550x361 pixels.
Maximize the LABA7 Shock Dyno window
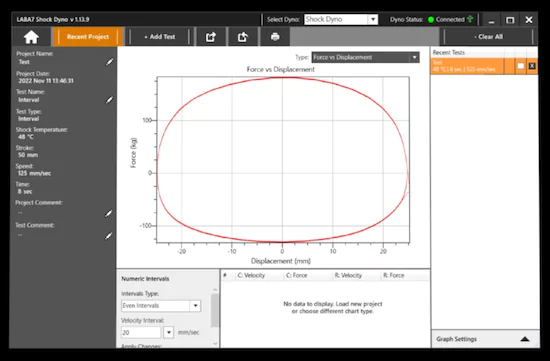(x=510, y=20)
